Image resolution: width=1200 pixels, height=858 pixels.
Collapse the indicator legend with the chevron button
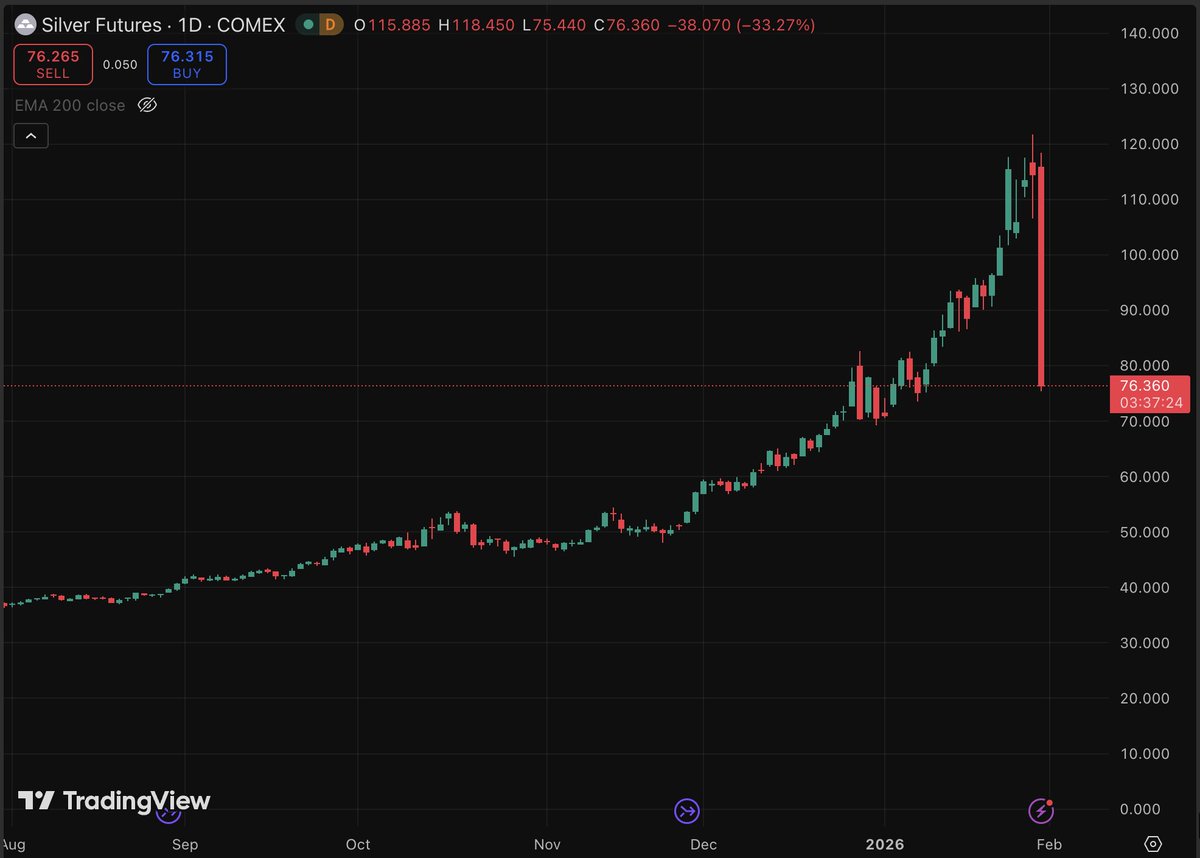pyautogui.click(x=31, y=135)
